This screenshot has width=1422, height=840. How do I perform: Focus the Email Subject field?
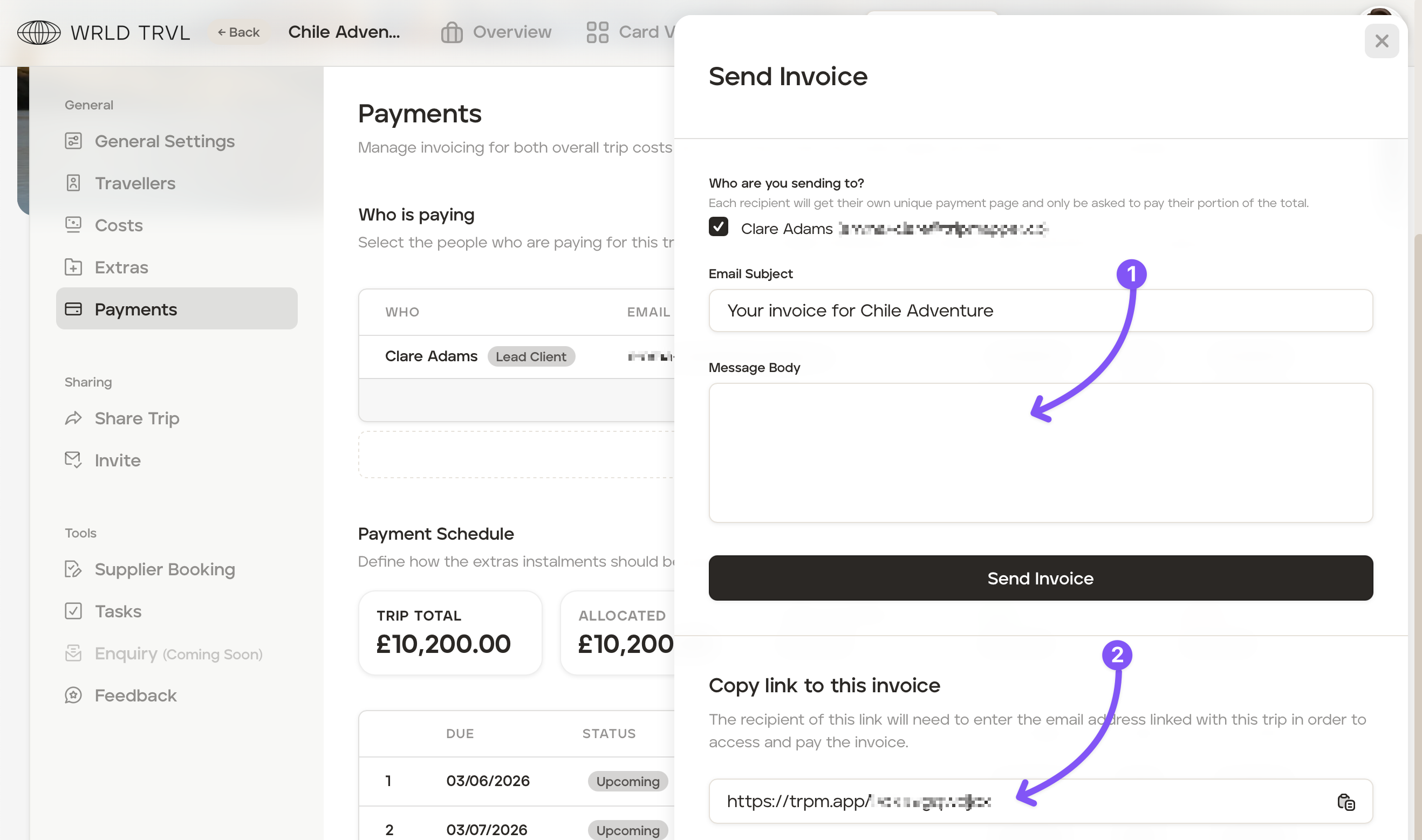tap(1040, 311)
